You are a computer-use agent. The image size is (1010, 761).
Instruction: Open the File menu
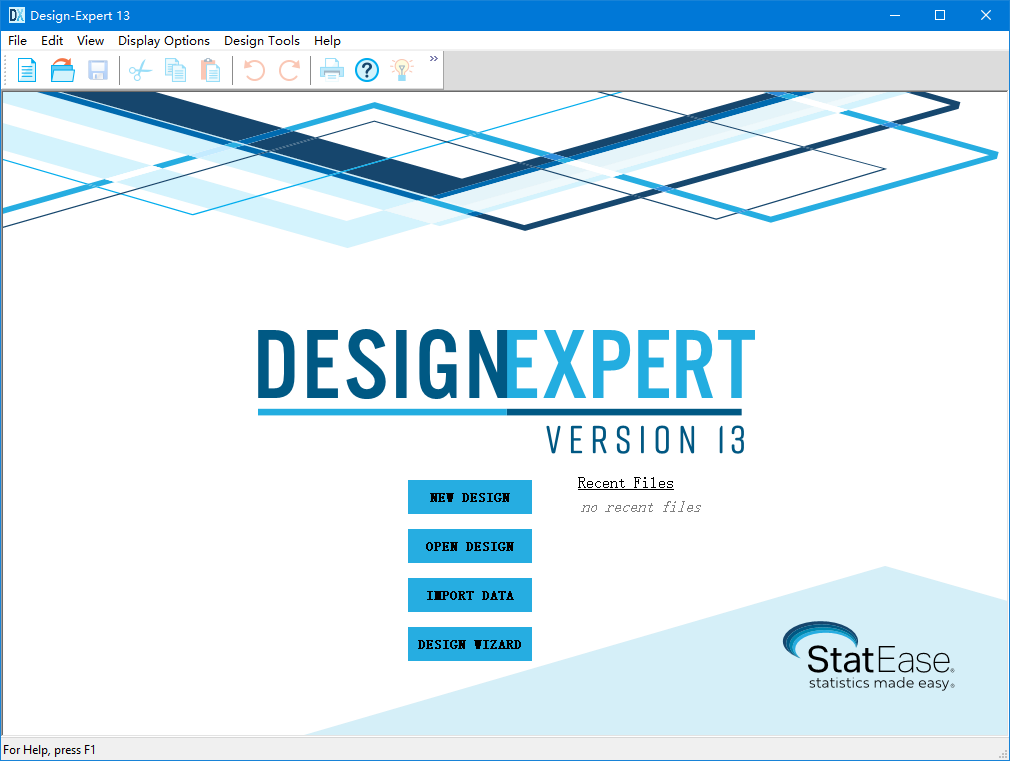click(x=17, y=41)
